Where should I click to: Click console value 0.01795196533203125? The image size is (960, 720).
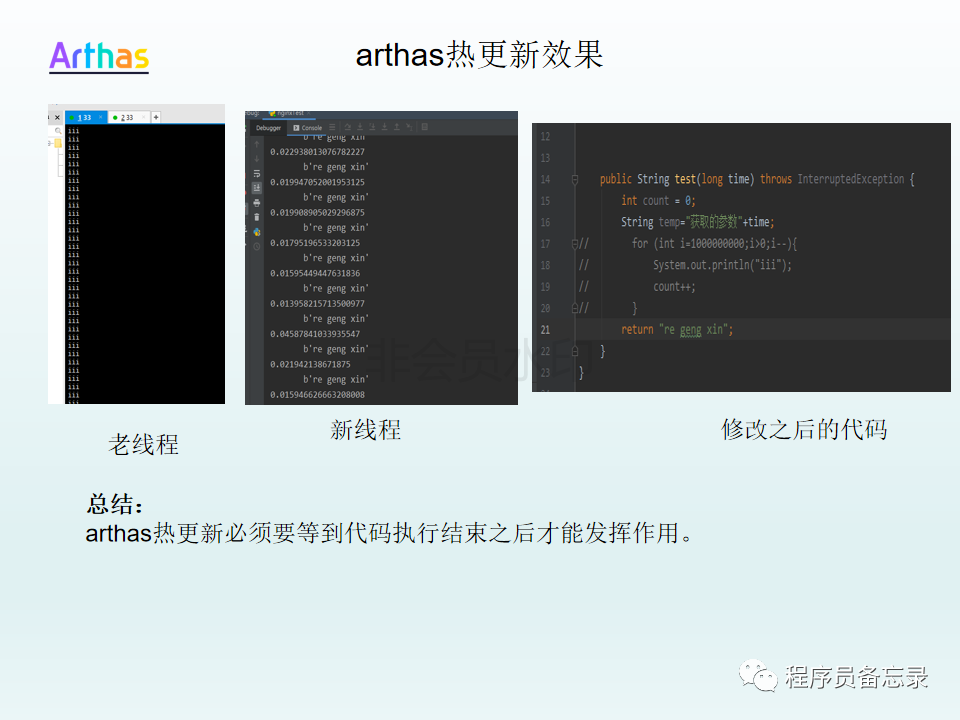pos(315,243)
